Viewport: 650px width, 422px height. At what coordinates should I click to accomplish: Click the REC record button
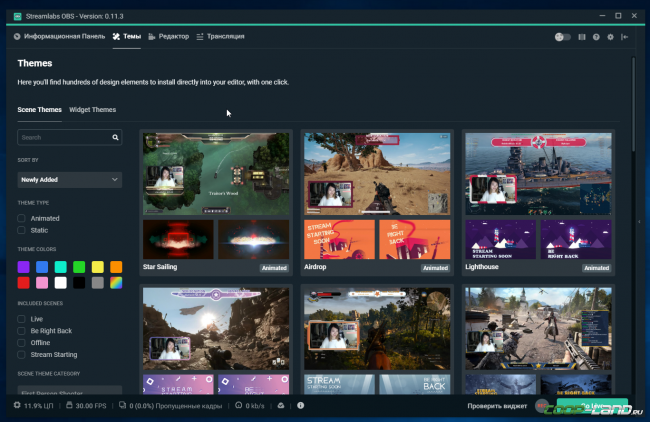pos(542,406)
